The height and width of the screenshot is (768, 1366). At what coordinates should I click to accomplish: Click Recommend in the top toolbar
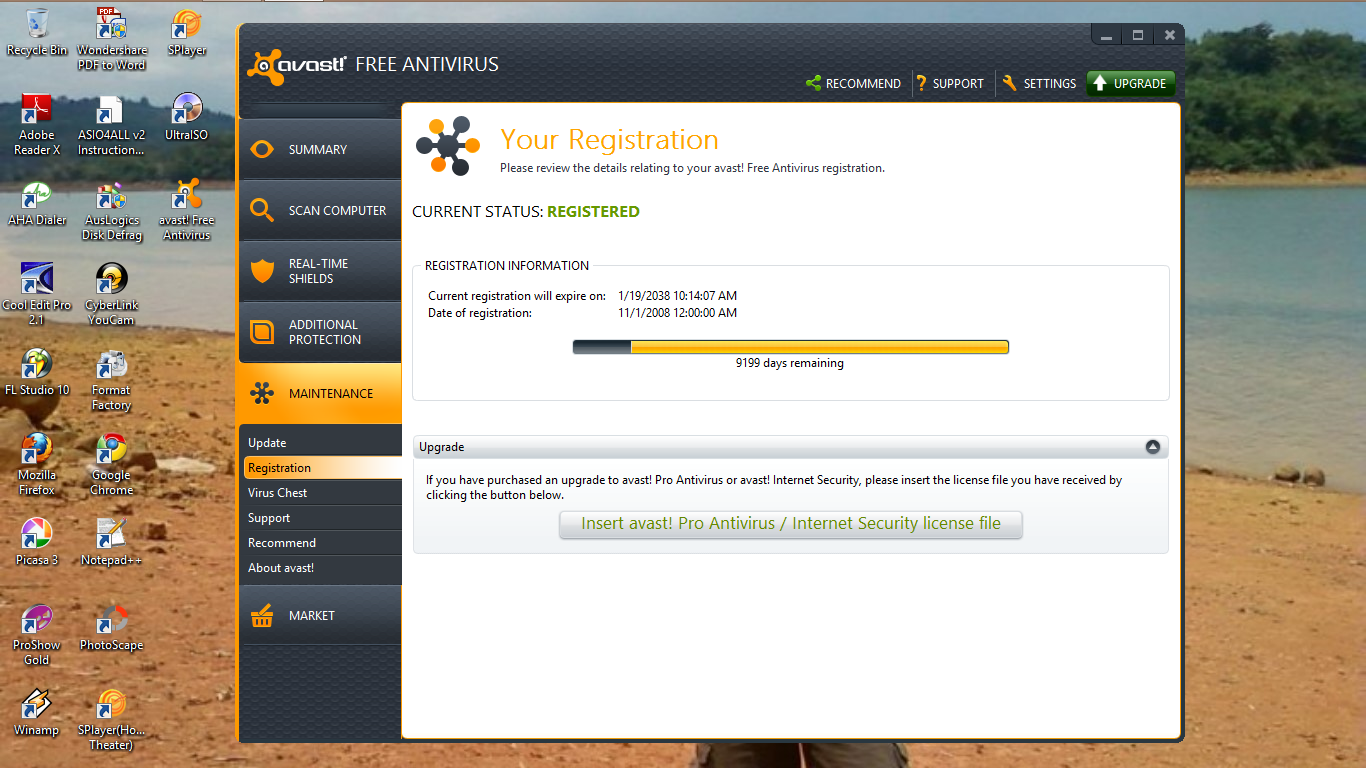(x=853, y=83)
